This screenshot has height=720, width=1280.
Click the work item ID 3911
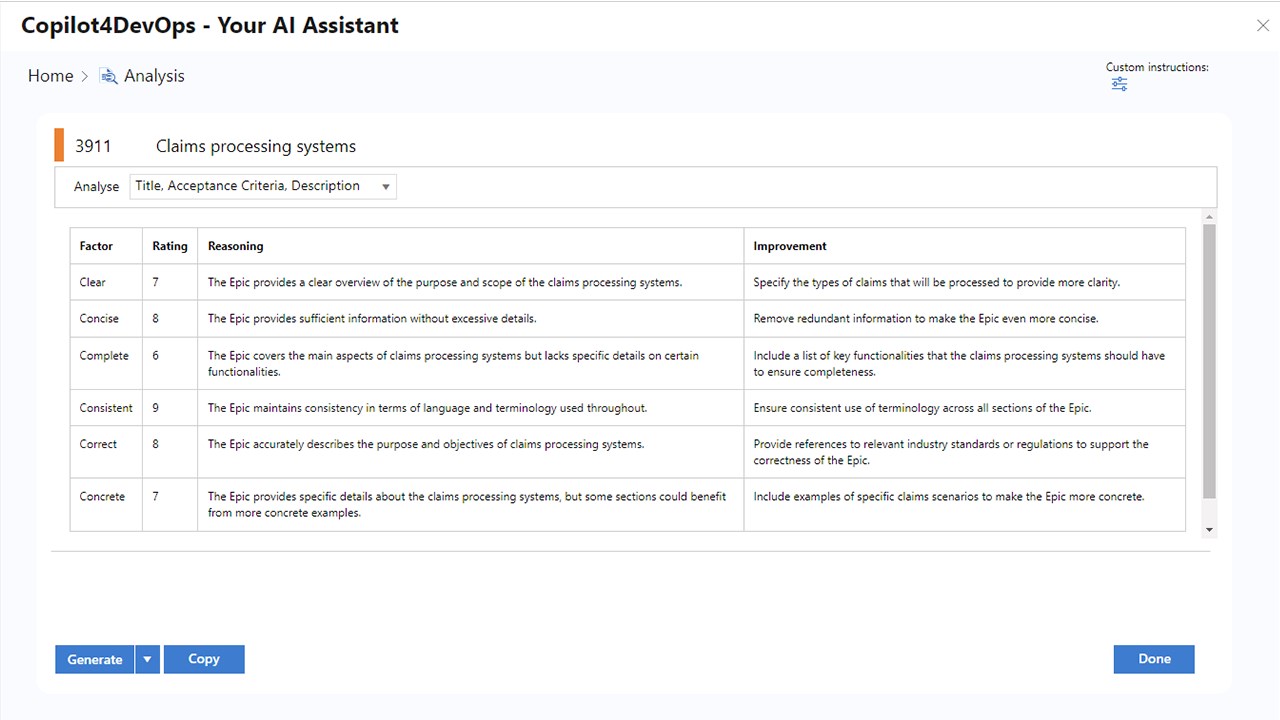click(93, 146)
